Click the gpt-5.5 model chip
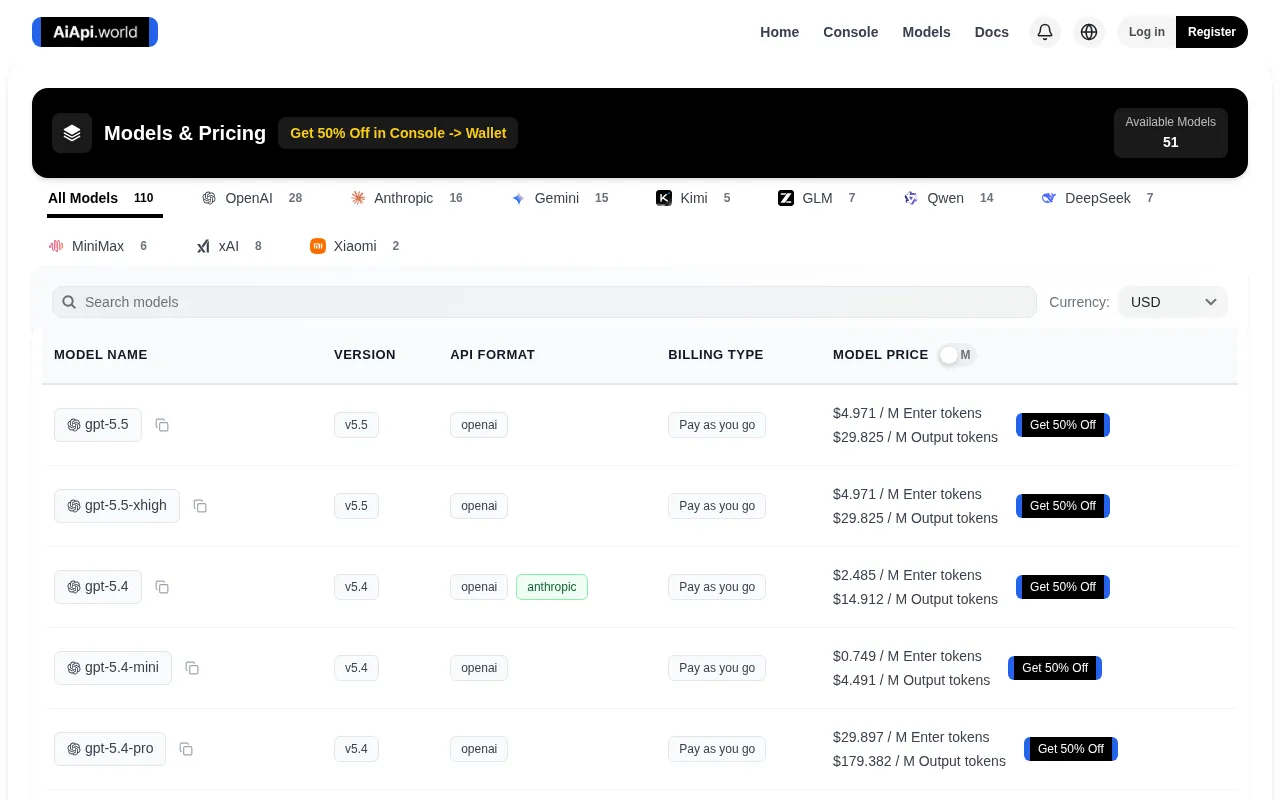This screenshot has height=800, width=1280. coord(98,425)
